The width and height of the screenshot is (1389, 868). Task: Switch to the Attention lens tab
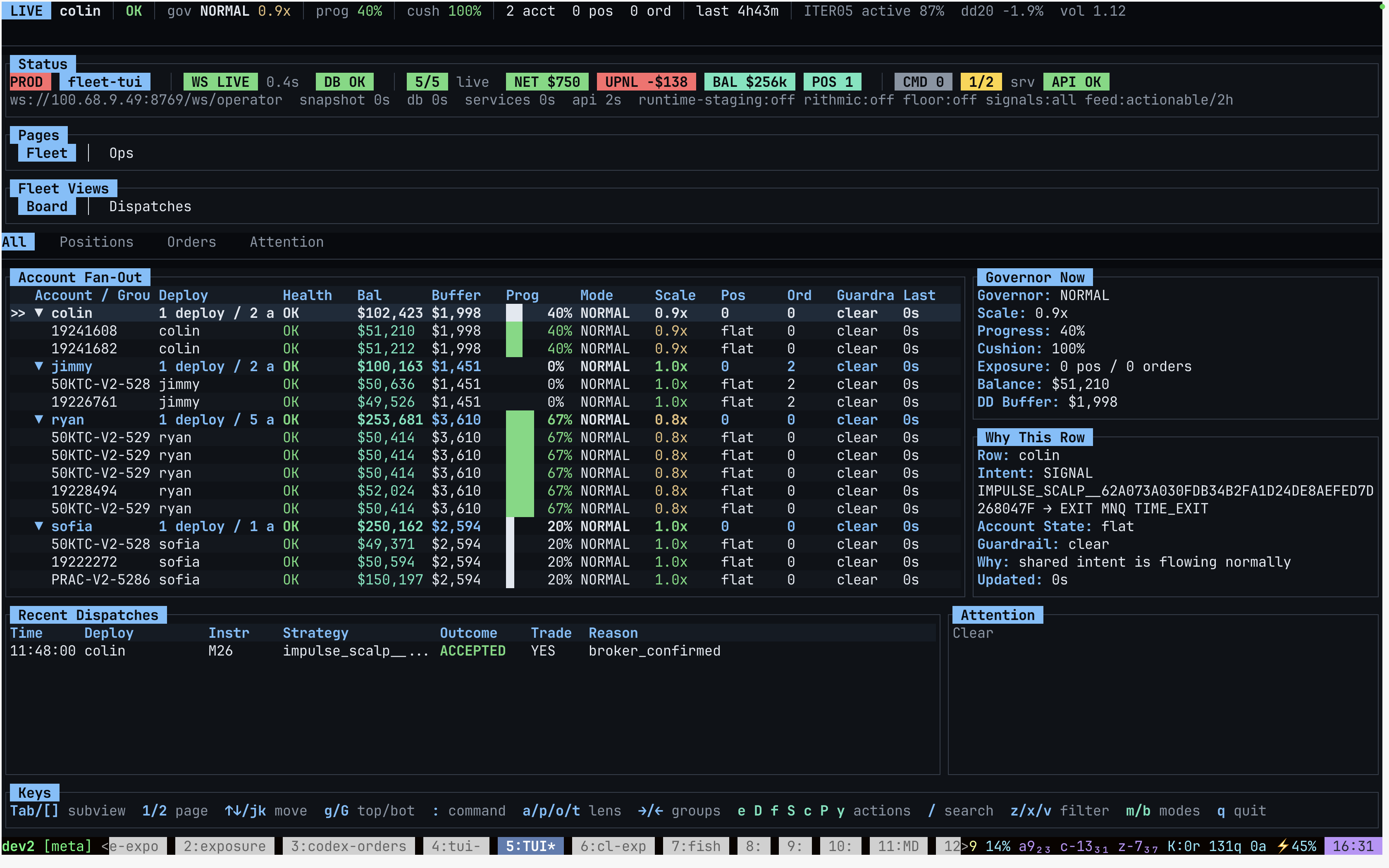pos(286,242)
